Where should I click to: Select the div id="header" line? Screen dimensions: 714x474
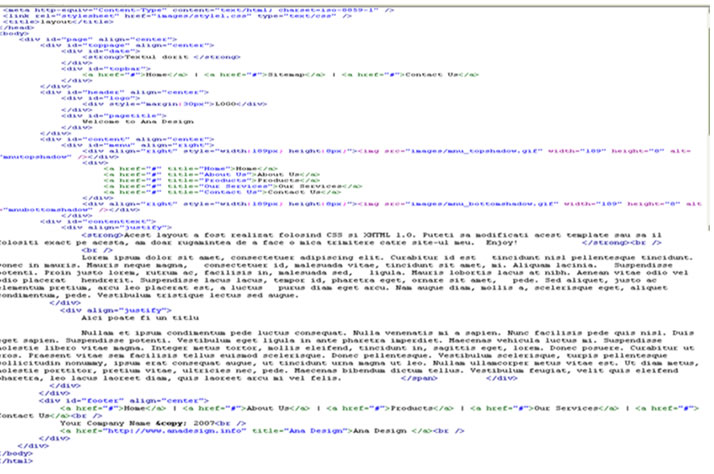124,92
